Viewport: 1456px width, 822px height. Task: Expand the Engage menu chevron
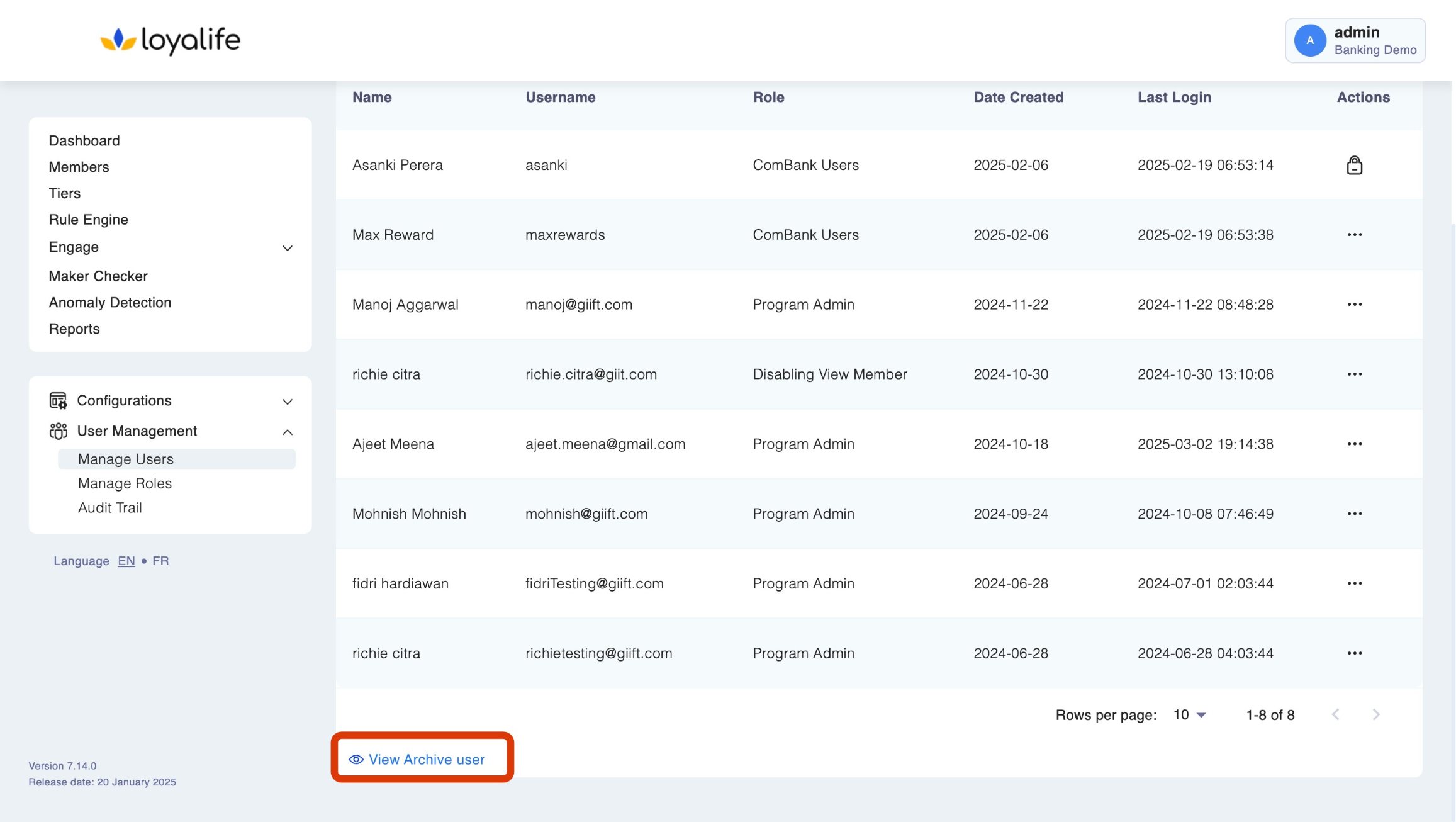tap(288, 248)
